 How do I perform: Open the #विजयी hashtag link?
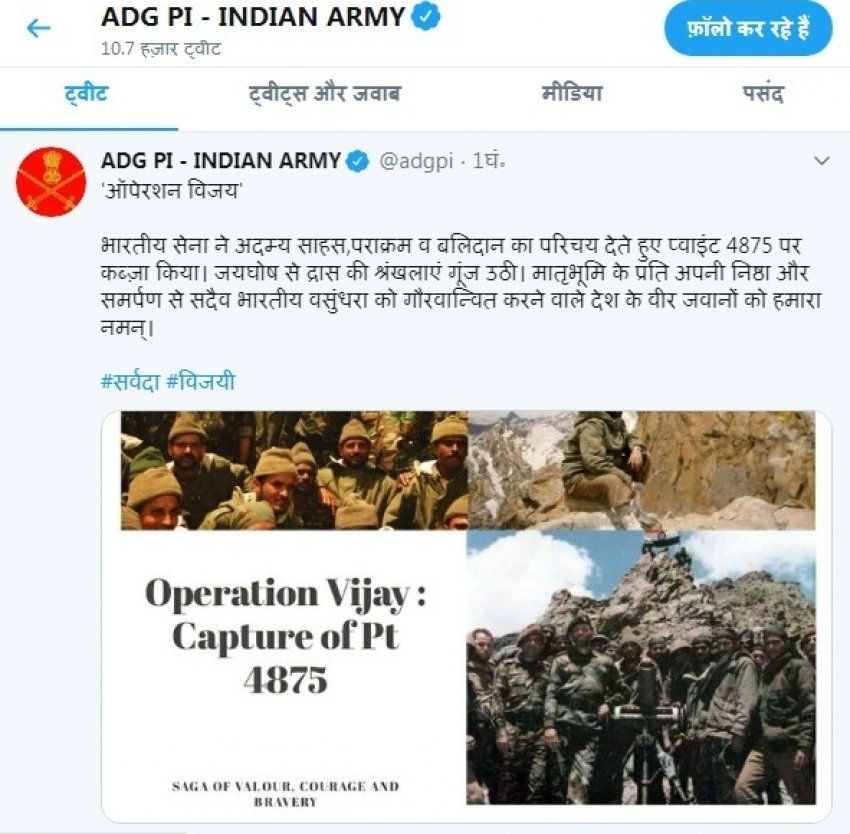(201, 381)
